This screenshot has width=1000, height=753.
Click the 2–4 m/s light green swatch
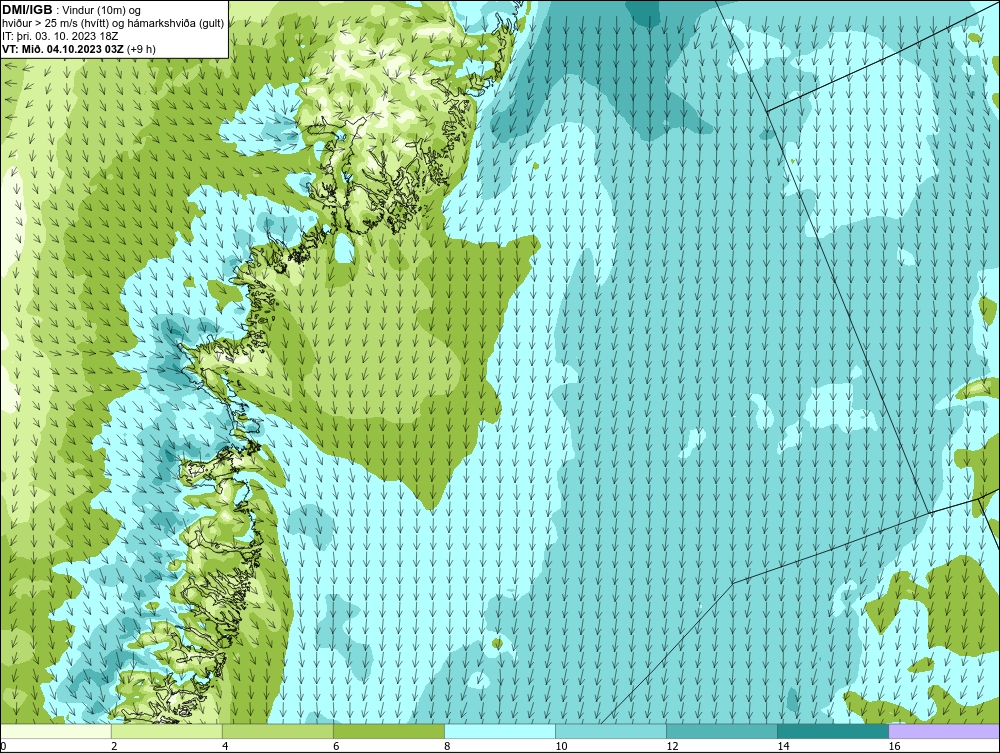click(167, 731)
